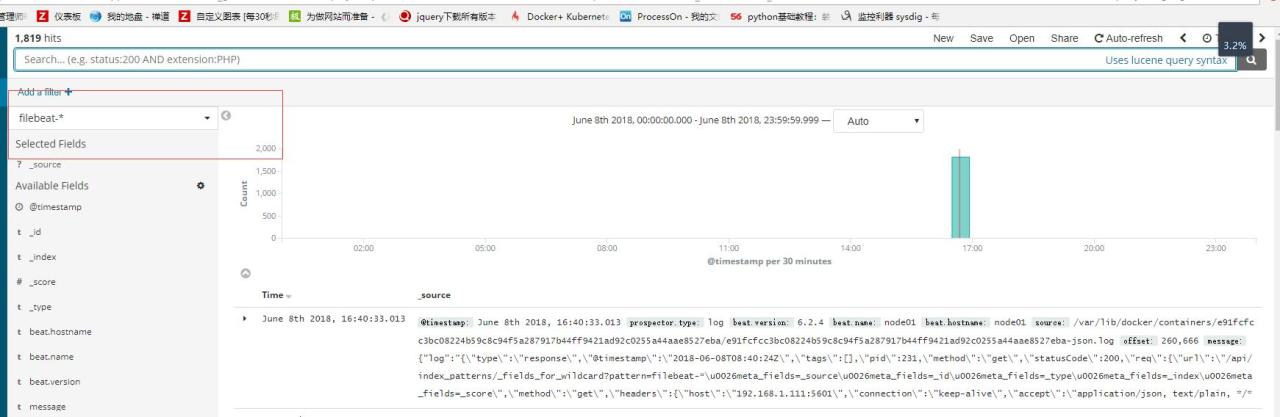Click the previous time range arrow
The height and width of the screenshot is (417, 1280).
[x=1183, y=38]
